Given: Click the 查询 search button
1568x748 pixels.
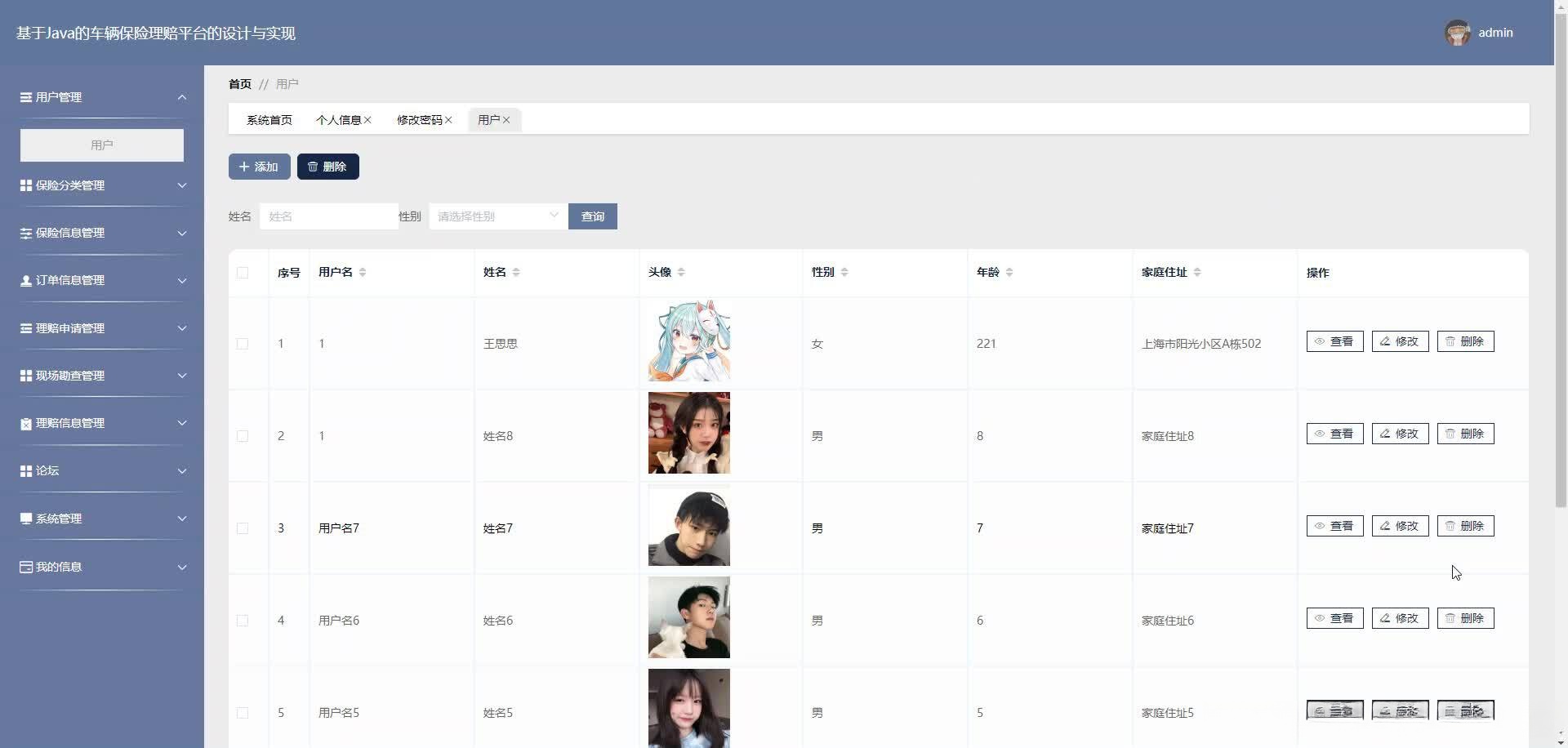Looking at the screenshot, I should 593,216.
